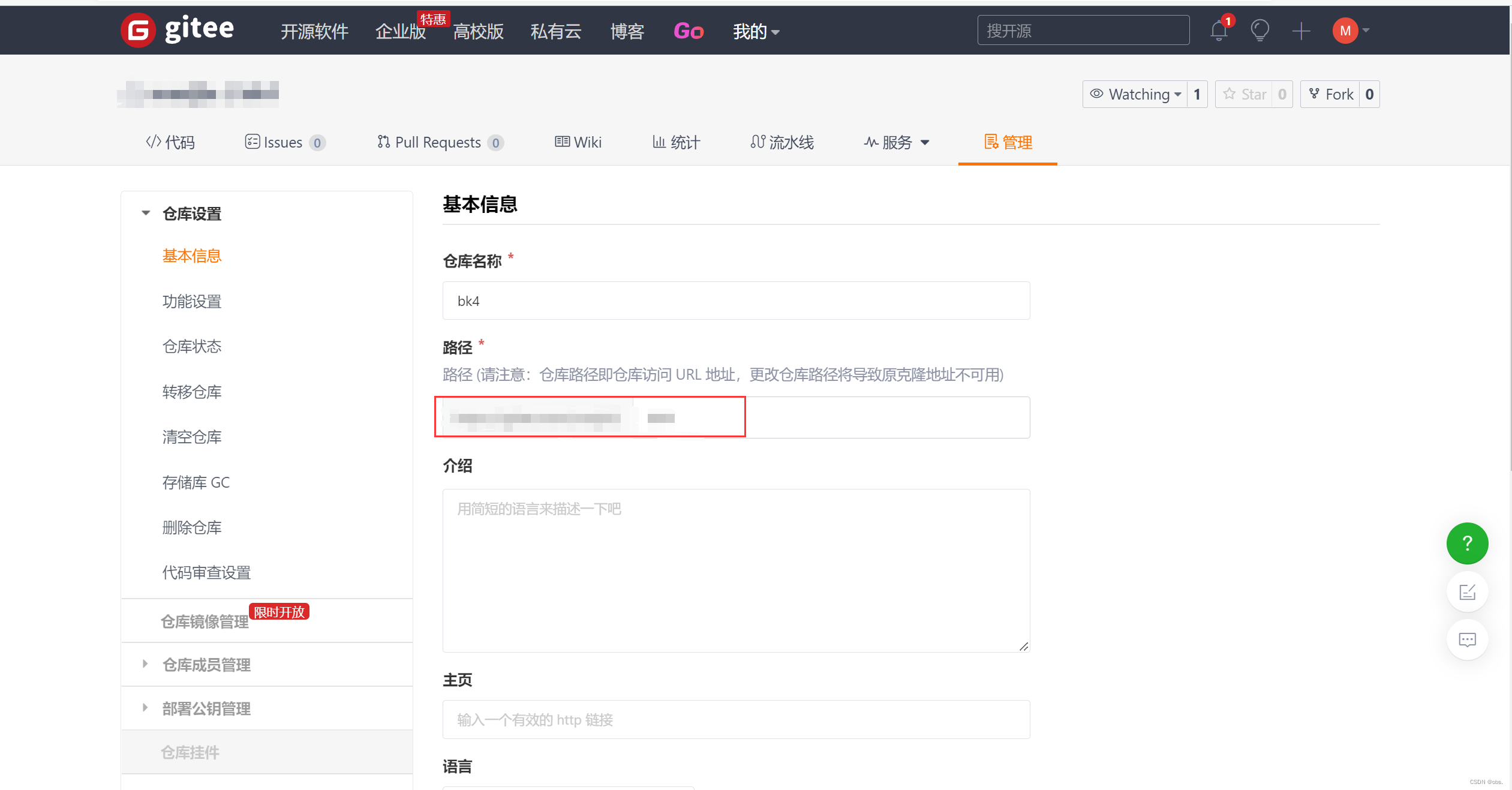Select the 功能设置 sidebar item
The width and height of the screenshot is (1512, 790).
point(191,301)
